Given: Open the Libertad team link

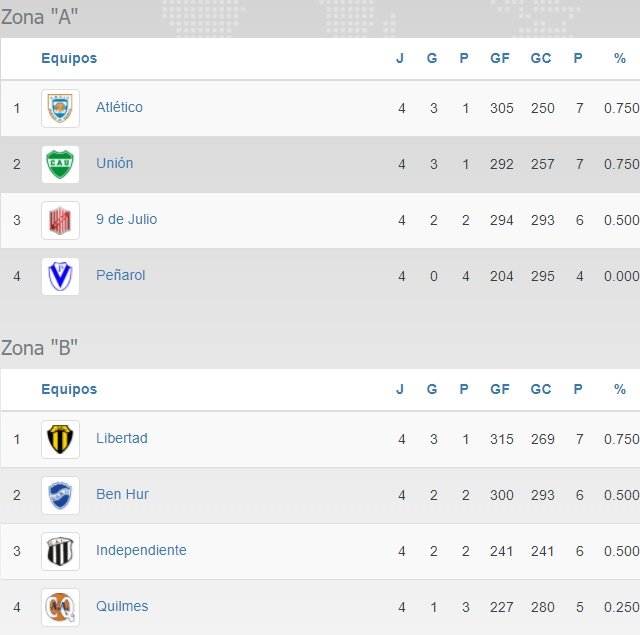Looking at the screenshot, I should coord(121,438).
